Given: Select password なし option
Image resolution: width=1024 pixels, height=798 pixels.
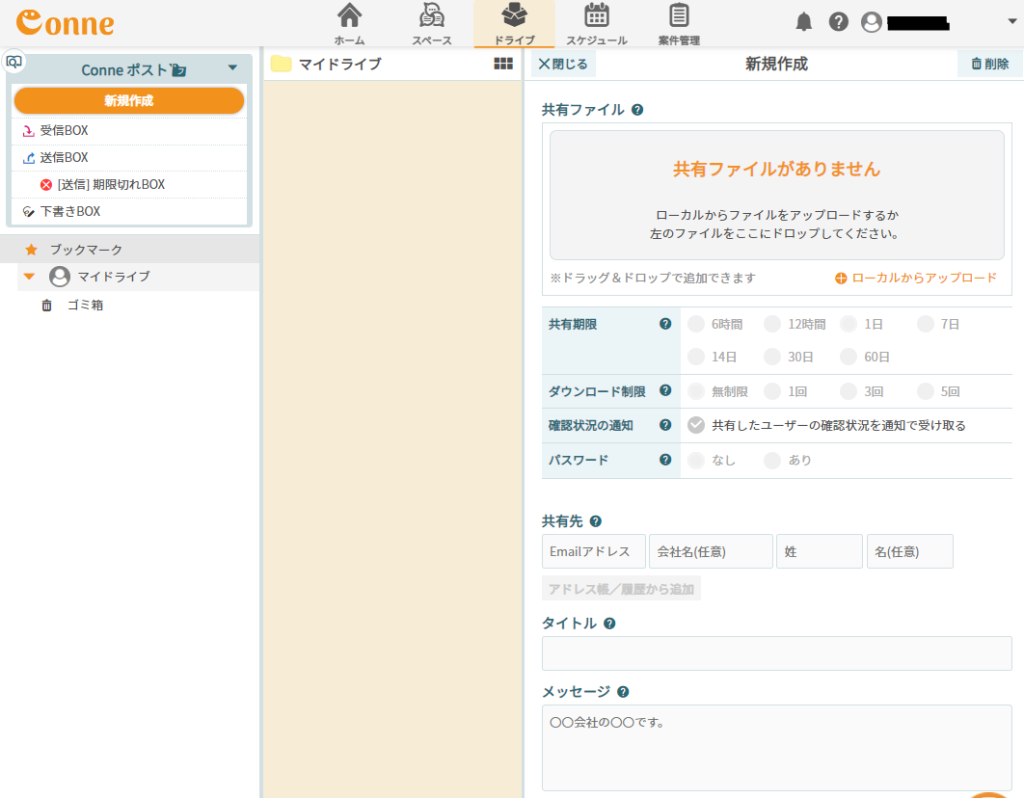Looking at the screenshot, I should (696, 460).
